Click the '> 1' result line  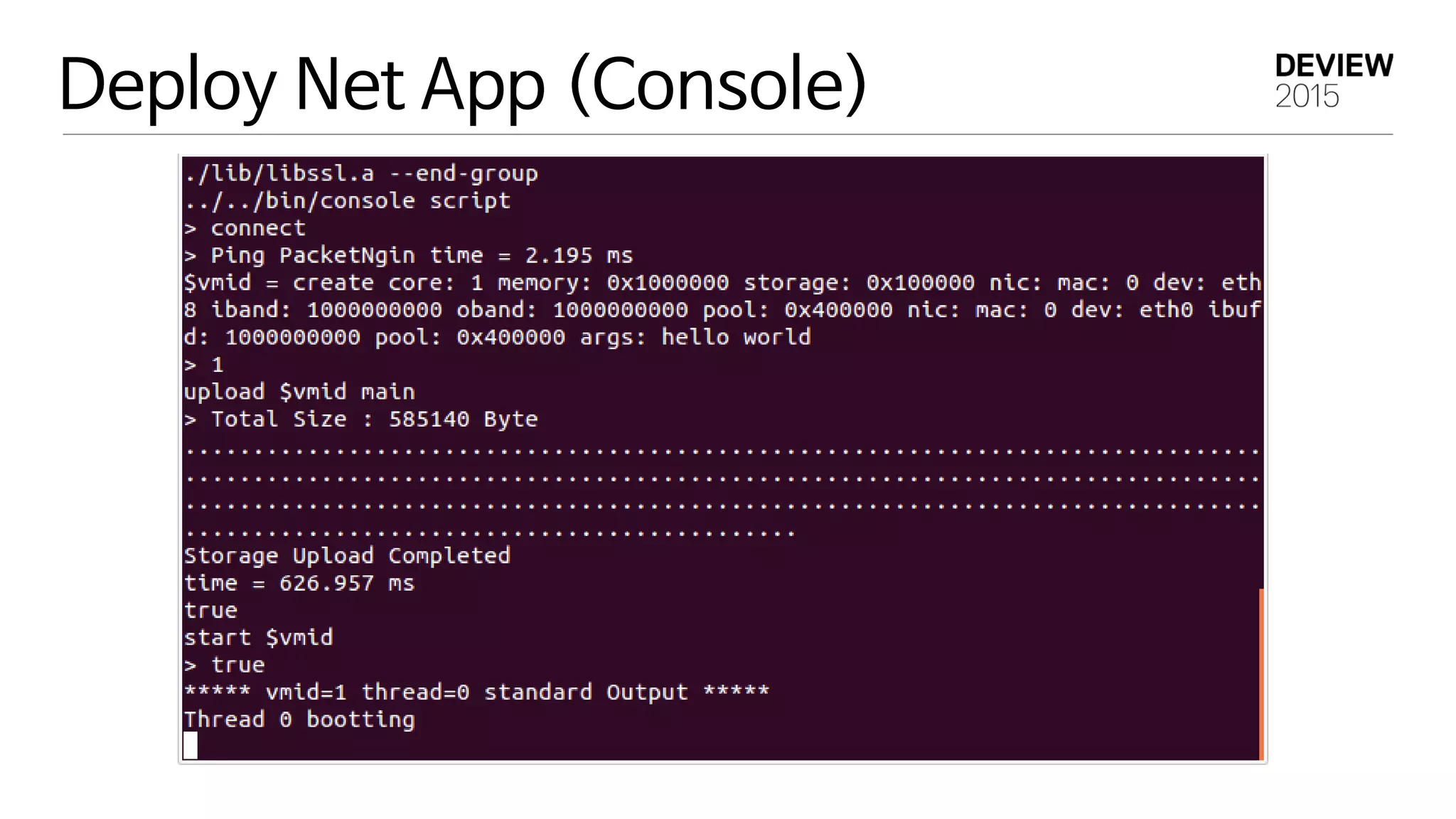(x=205, y=365)
